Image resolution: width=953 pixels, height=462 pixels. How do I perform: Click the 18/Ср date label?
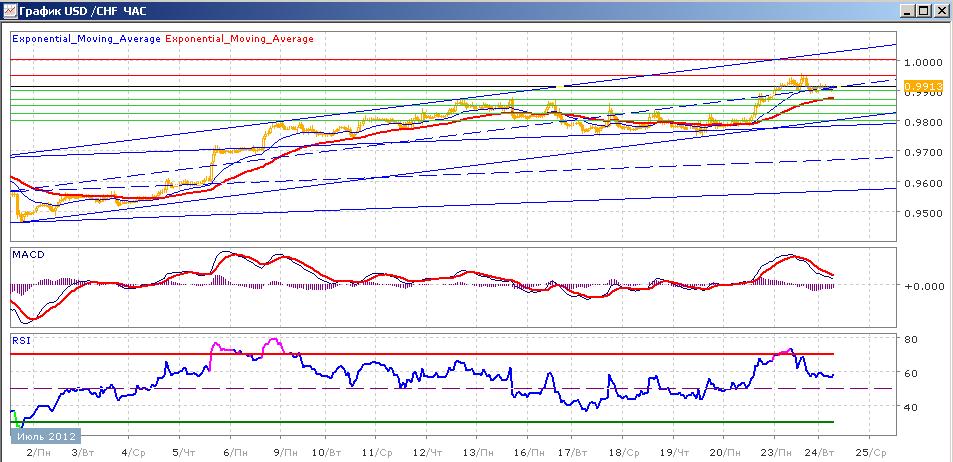[x=622, y=453]
